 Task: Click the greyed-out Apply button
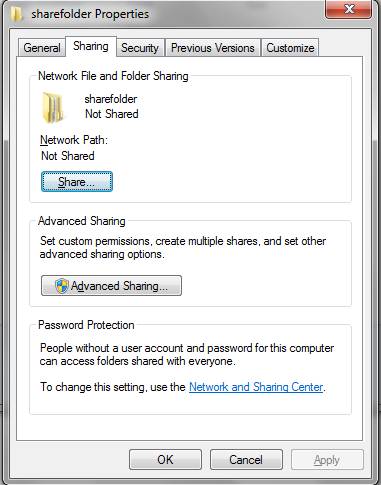(x=327, y=460)
